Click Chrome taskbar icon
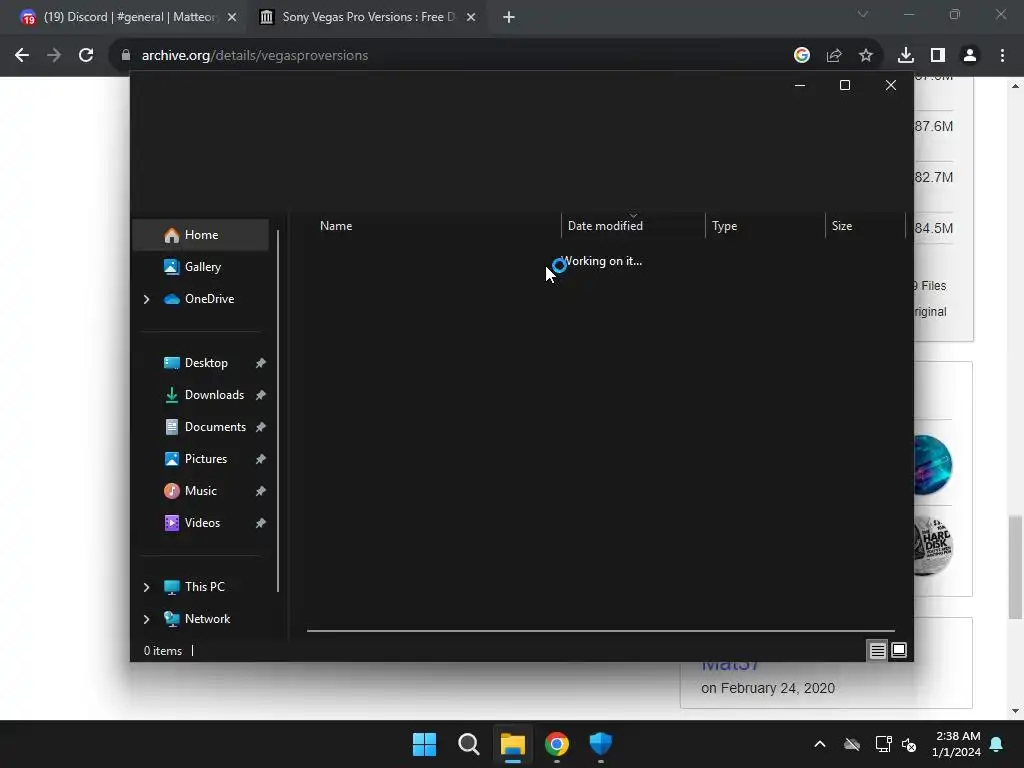This screenshot has height=768, width=1024. [557, 744]
